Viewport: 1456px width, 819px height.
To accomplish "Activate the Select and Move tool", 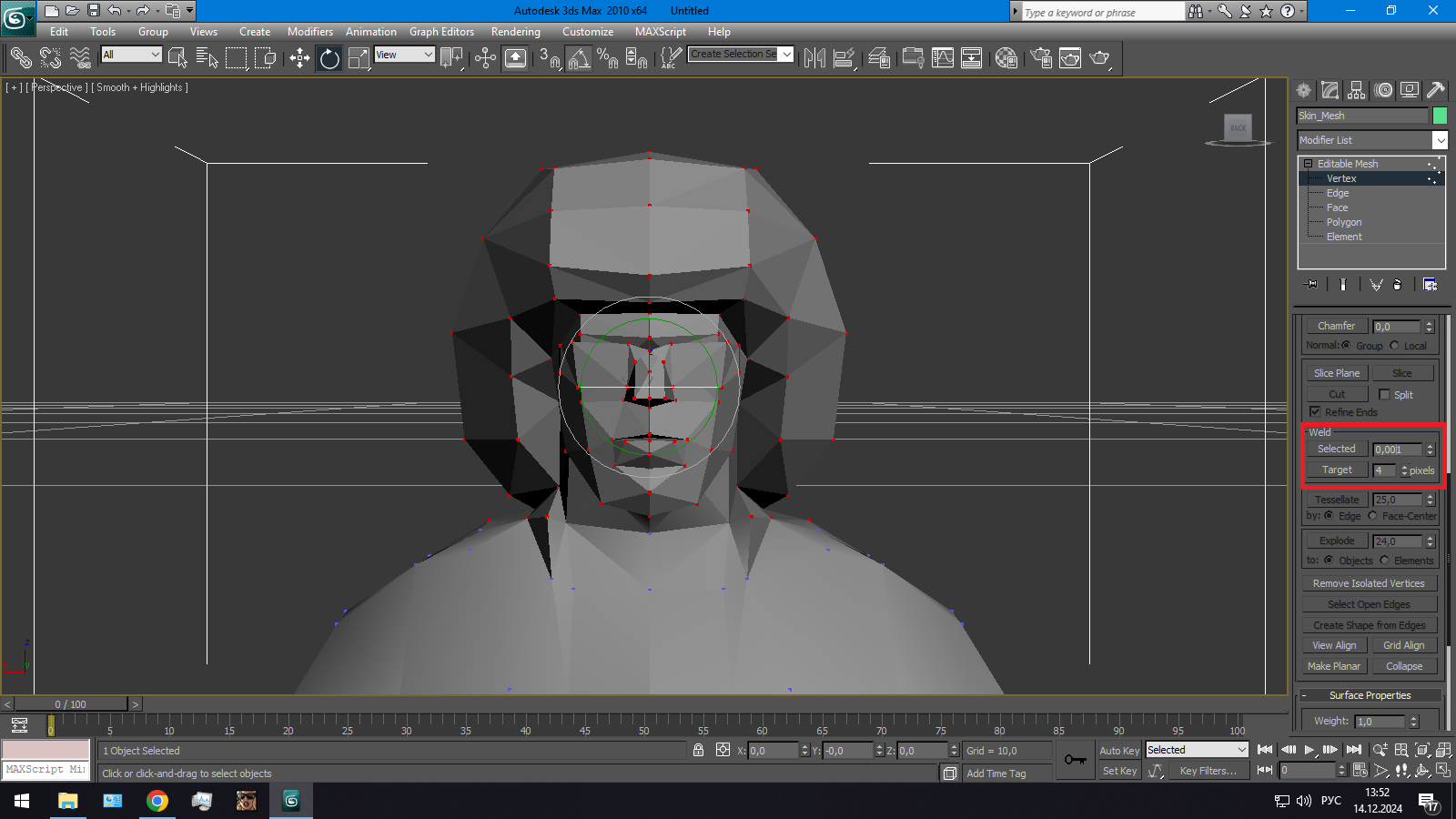I will tap(299, 58).
